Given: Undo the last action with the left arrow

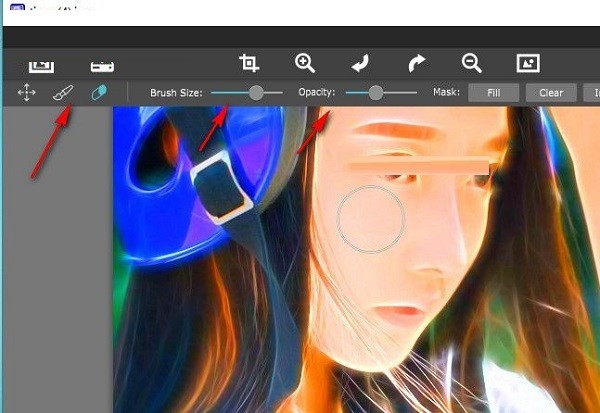Looking at the screenshot, I should [x=361, y=64].
